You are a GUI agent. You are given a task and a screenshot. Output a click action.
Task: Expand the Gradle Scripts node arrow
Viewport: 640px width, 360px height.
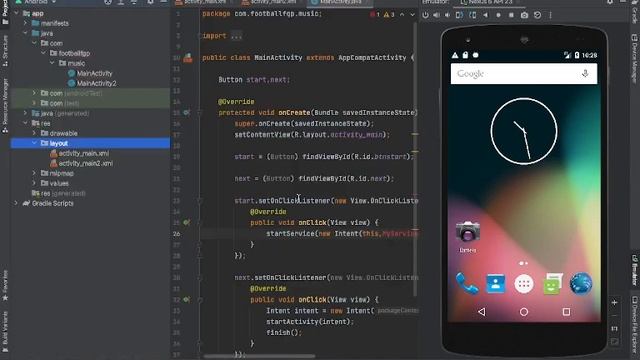tap(16, 203)
